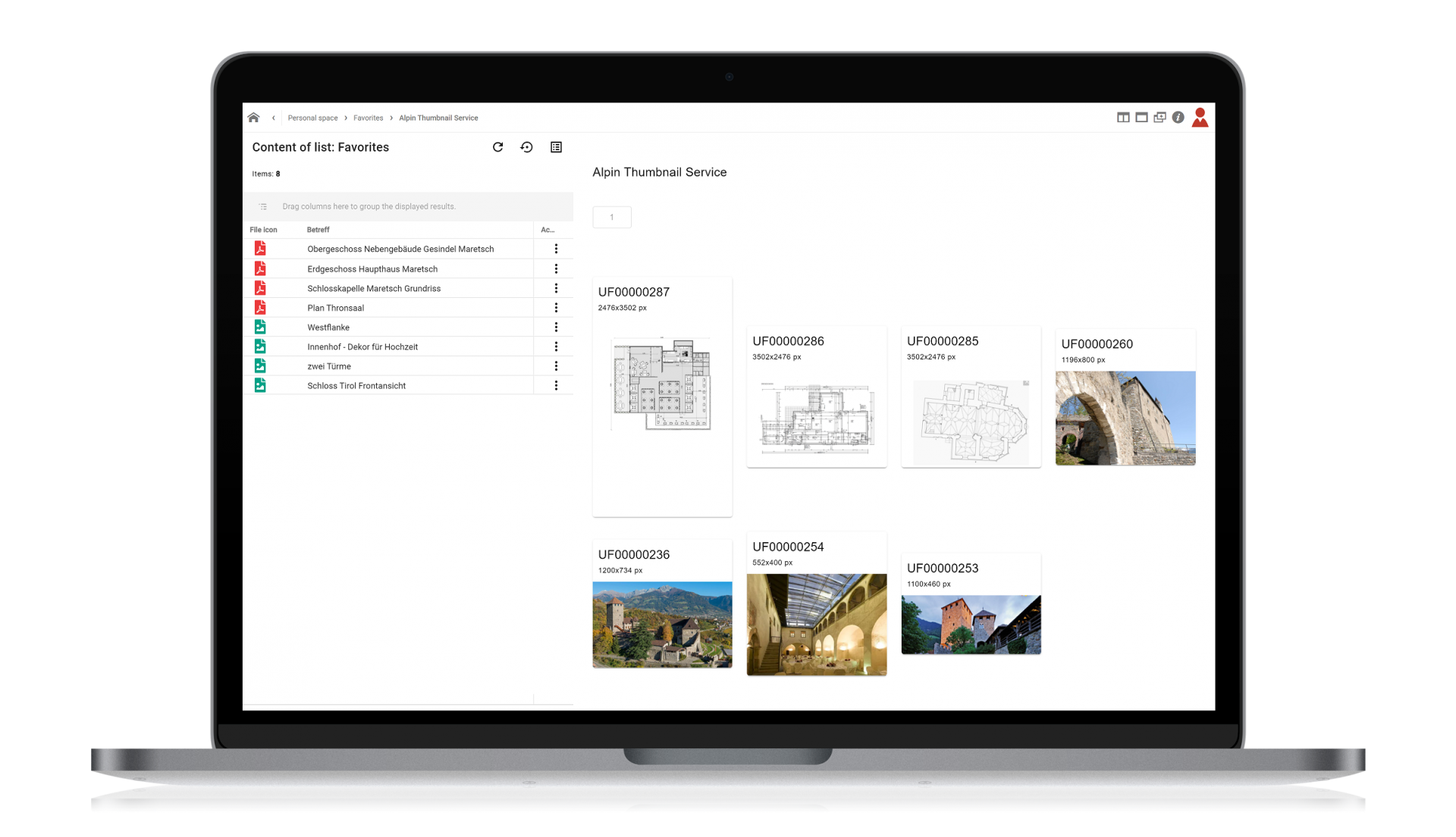Click PDF icon of Schlosskapelle Maretsch row
This screenshot has height=837, width=1456.
point(260,288)
